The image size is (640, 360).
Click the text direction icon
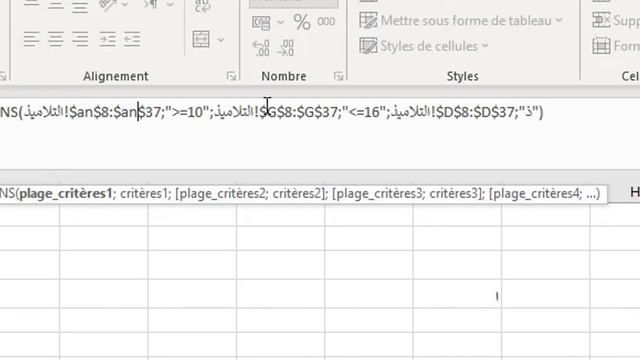152,5
